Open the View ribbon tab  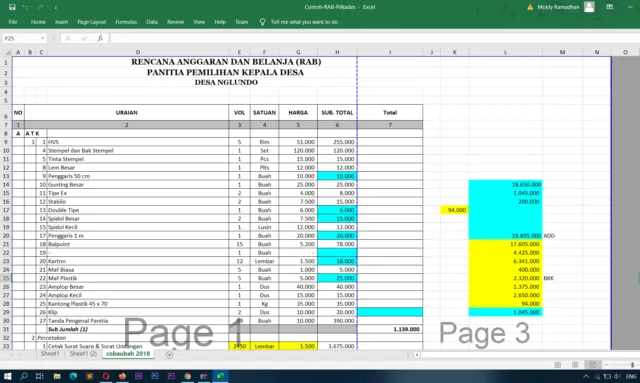point(199,22)
